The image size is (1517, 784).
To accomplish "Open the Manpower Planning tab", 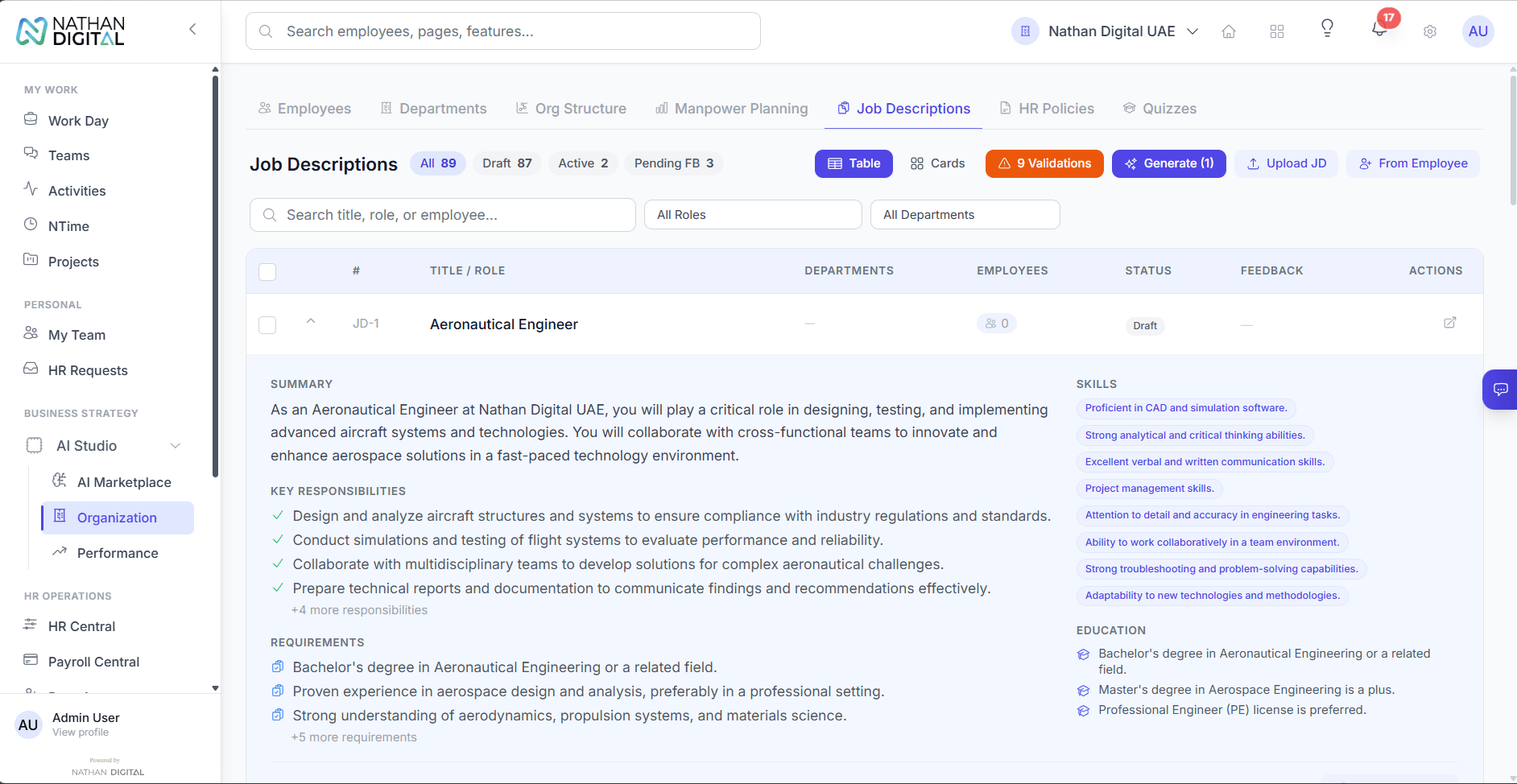I will pos(732,109).
